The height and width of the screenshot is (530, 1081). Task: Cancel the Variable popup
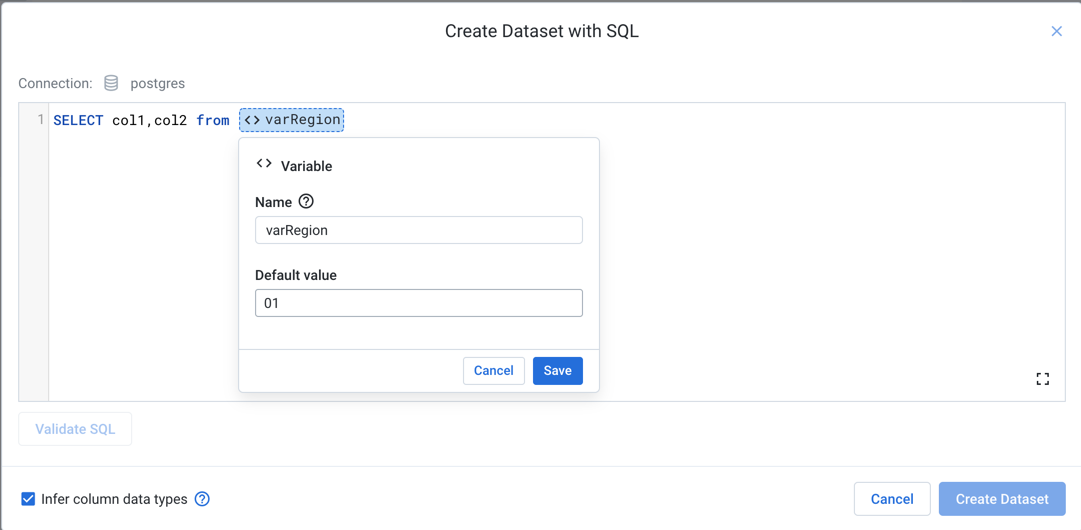tap(493, 371)
